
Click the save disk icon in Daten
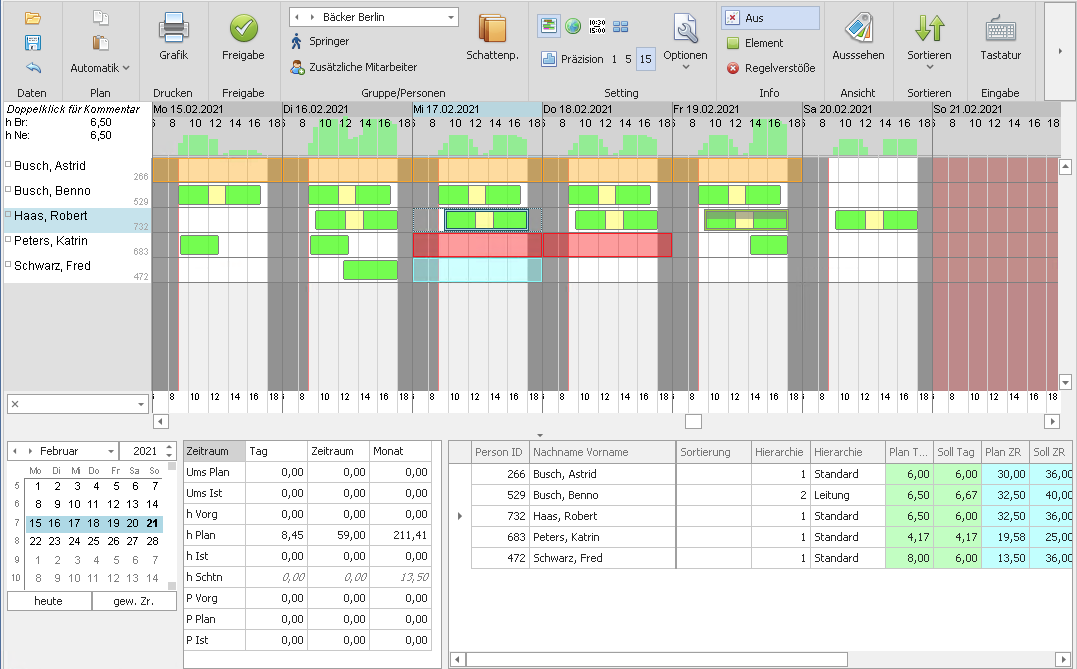(x=32, y=42)
